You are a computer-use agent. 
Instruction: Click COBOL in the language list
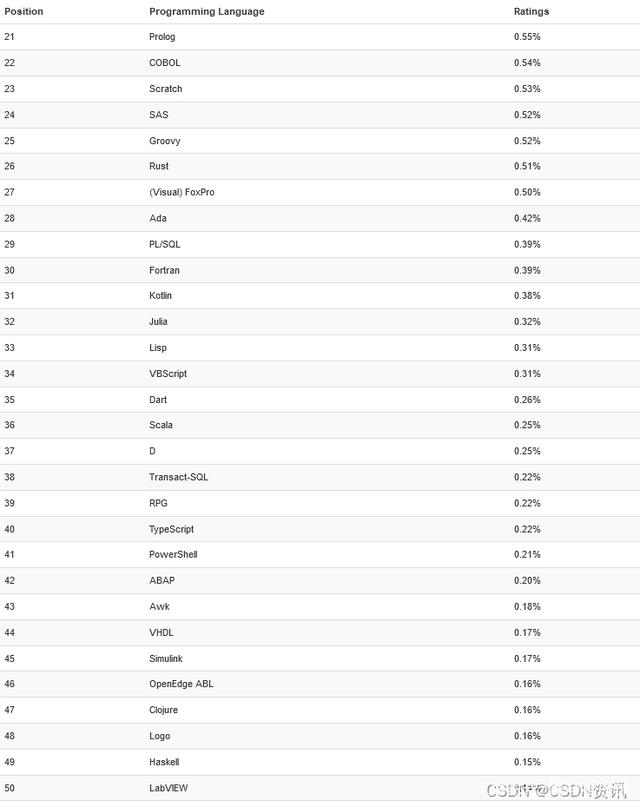click(x=165, y=63)
